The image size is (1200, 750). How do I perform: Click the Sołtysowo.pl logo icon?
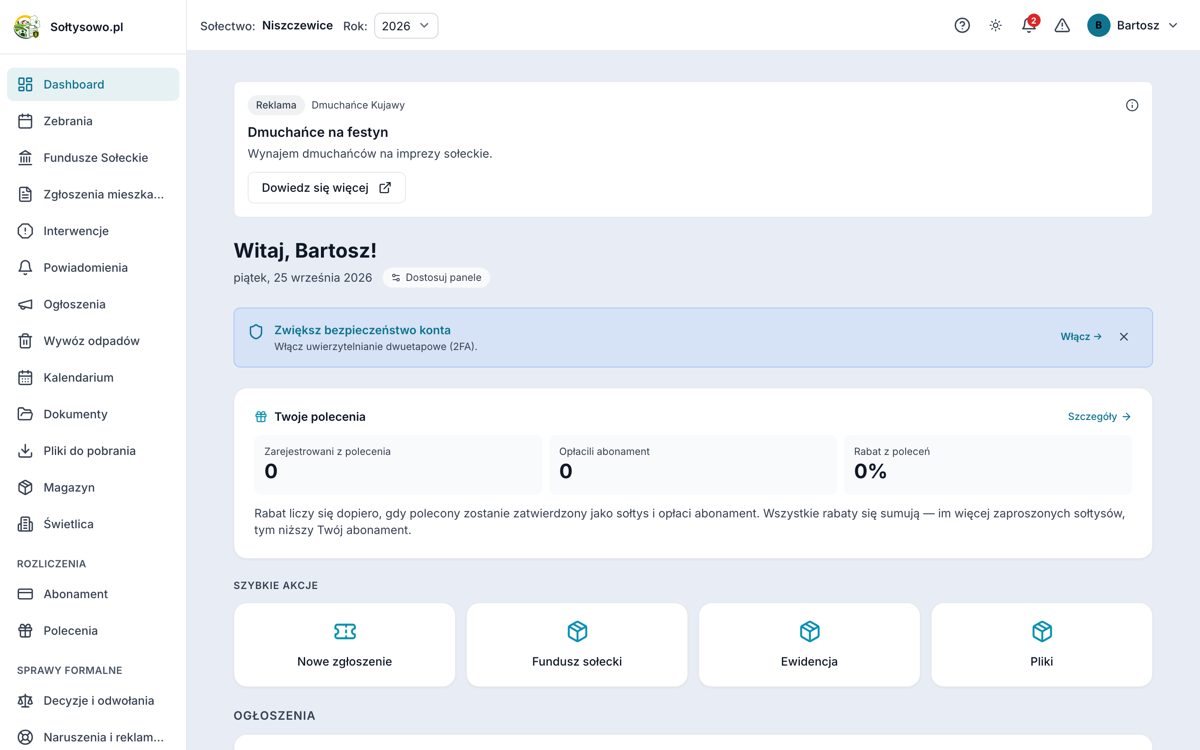click(27, 27)
